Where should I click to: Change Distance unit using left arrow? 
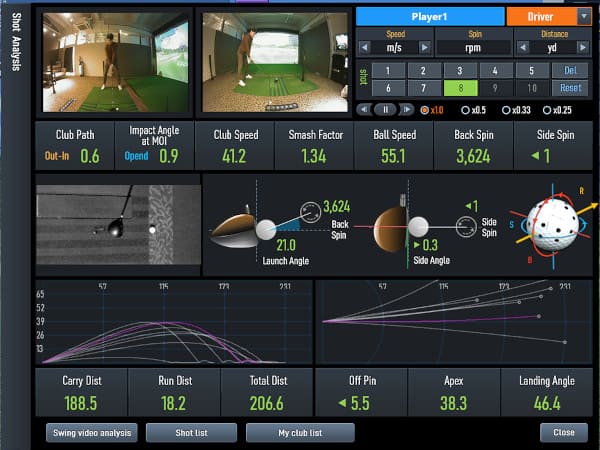tap(523, 48)
